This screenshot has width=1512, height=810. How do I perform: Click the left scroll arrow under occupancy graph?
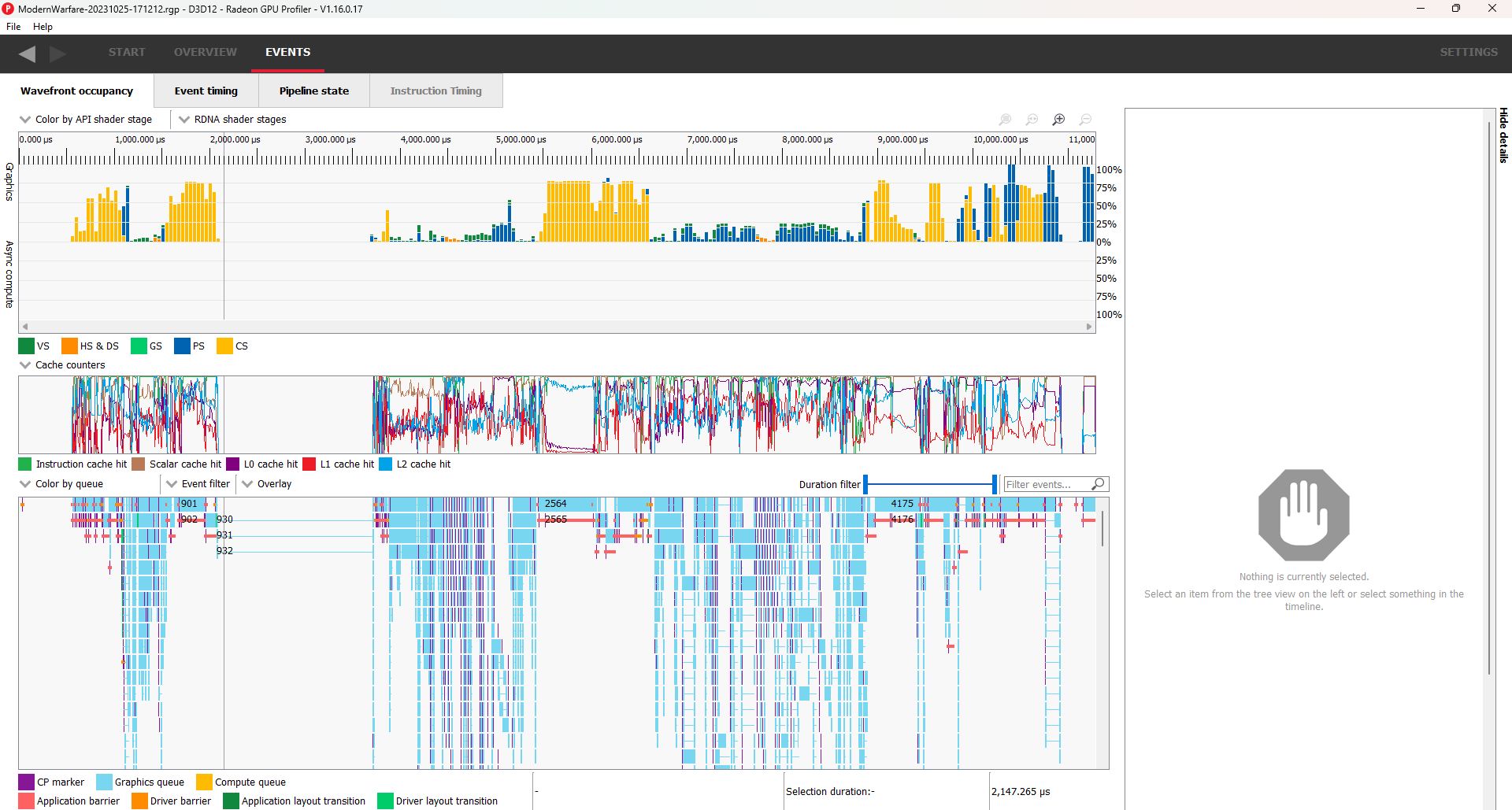[x=25, y=326]
